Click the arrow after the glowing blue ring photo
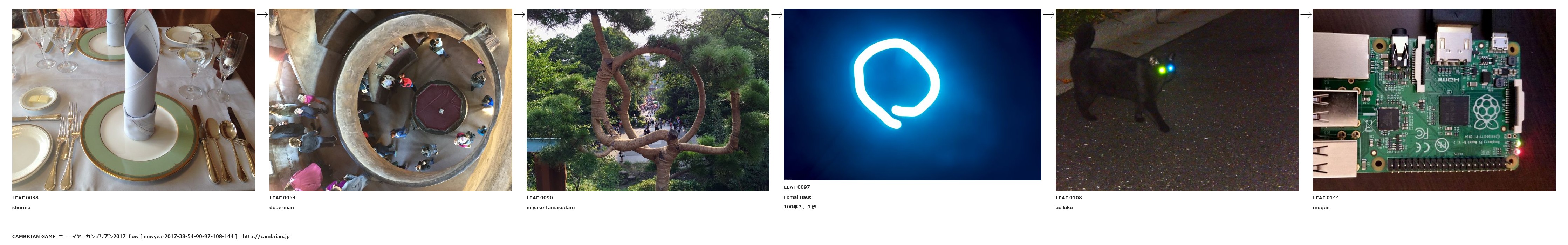 [x=1048, y=15]
